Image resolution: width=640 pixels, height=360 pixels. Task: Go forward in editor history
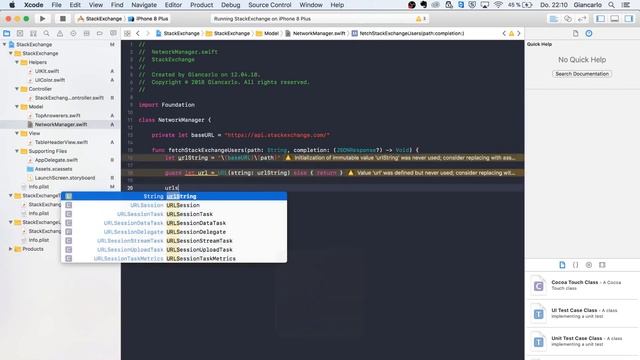[148, 33]
